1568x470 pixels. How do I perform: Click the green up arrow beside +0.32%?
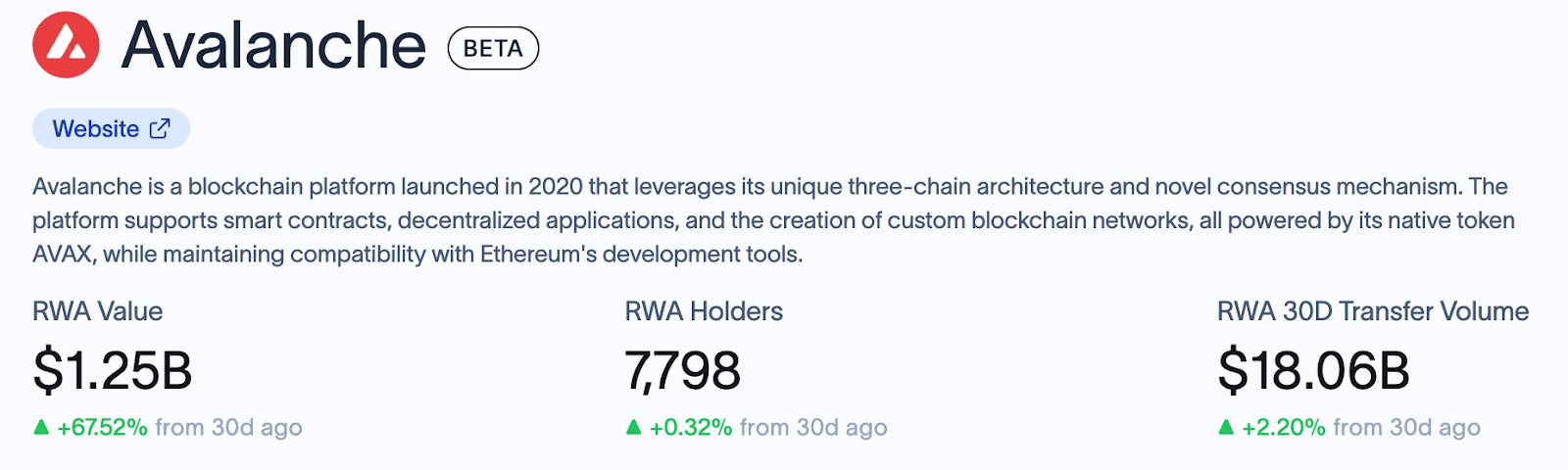[x=633, y=427]
